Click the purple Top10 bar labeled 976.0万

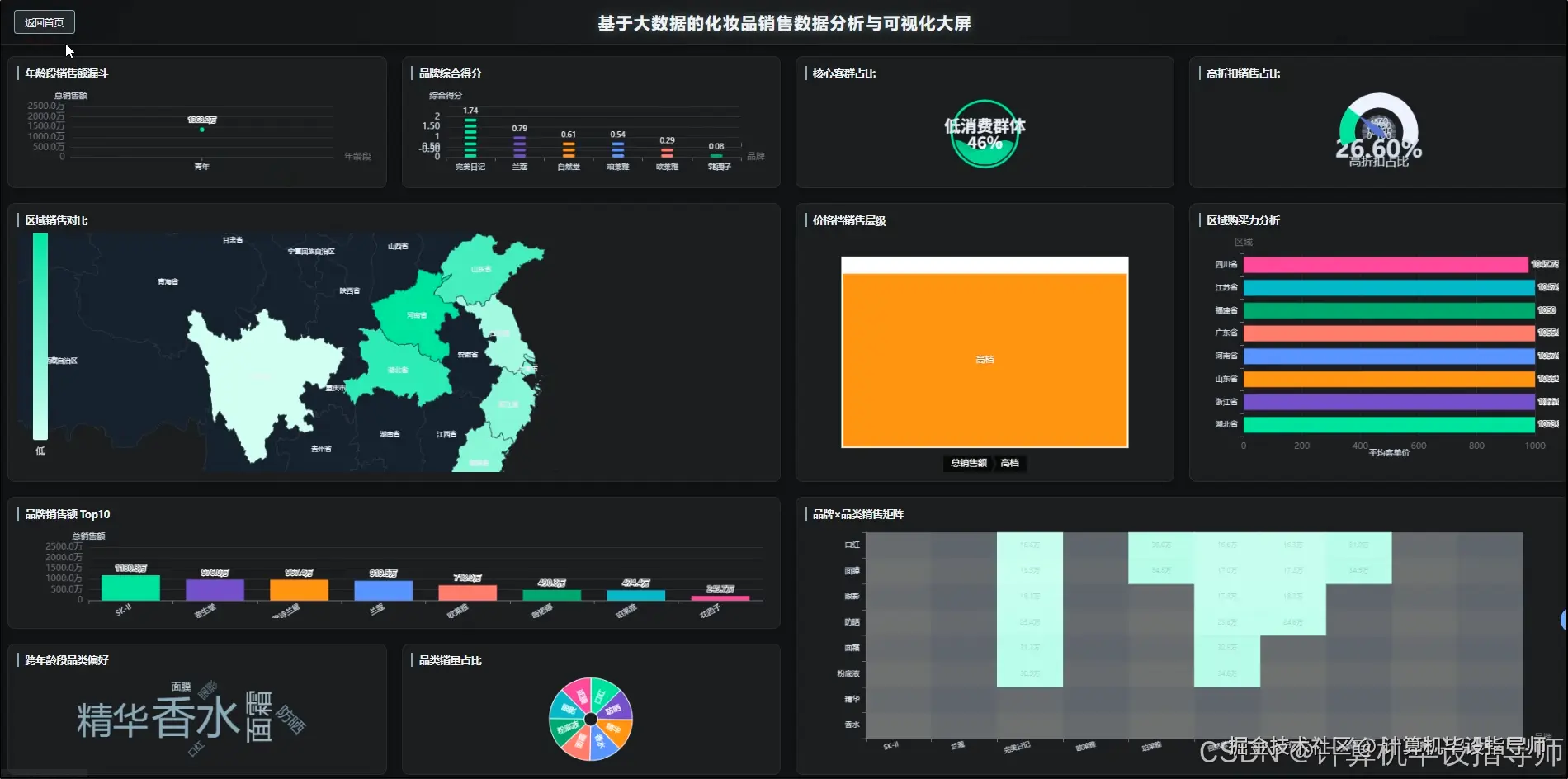[x=215, y=589]
